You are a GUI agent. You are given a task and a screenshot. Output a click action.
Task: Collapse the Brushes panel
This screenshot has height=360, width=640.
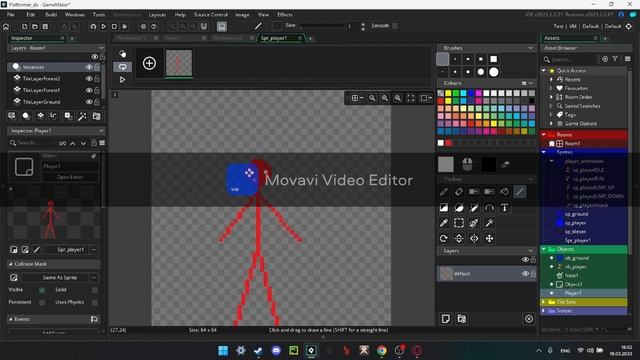tap(530, 48)
